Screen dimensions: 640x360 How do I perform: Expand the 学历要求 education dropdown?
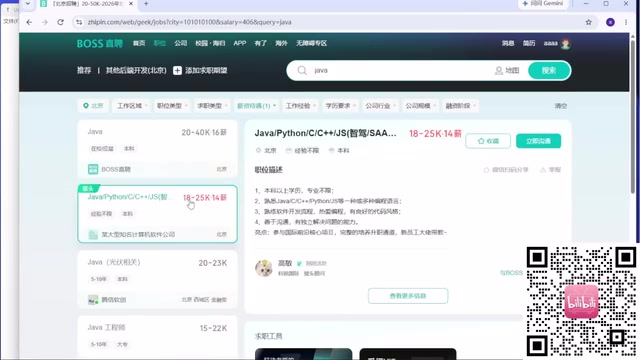point(340,106)
